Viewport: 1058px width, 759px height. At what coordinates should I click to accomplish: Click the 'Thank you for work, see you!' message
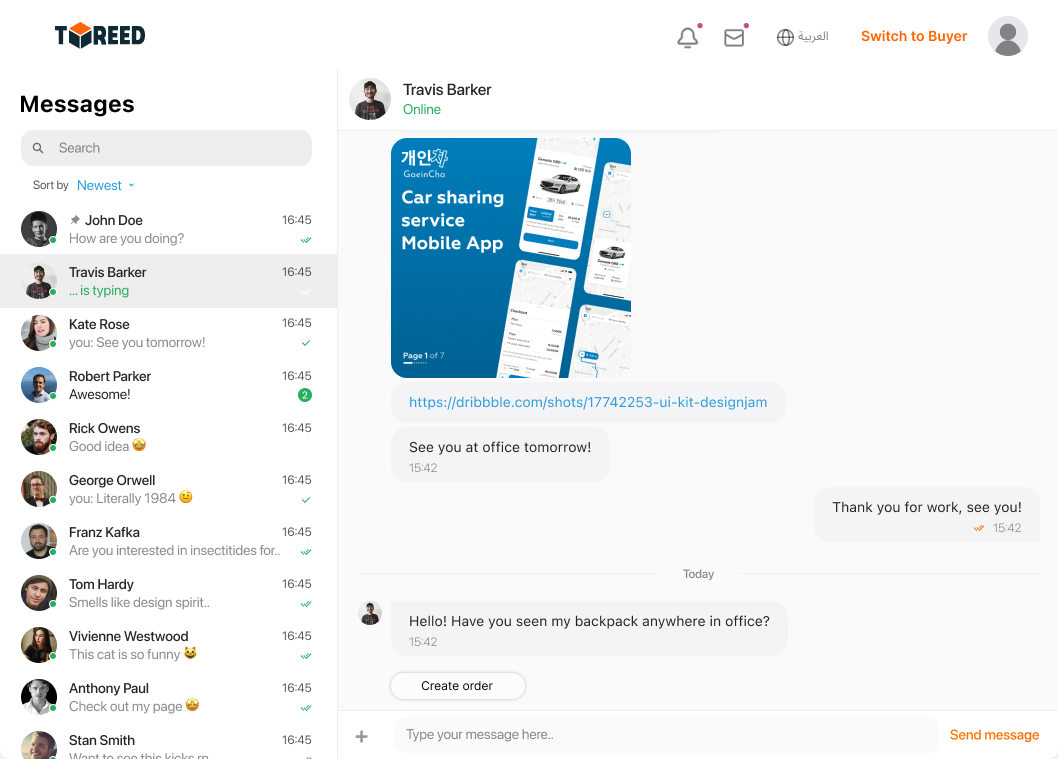(926, 514)
